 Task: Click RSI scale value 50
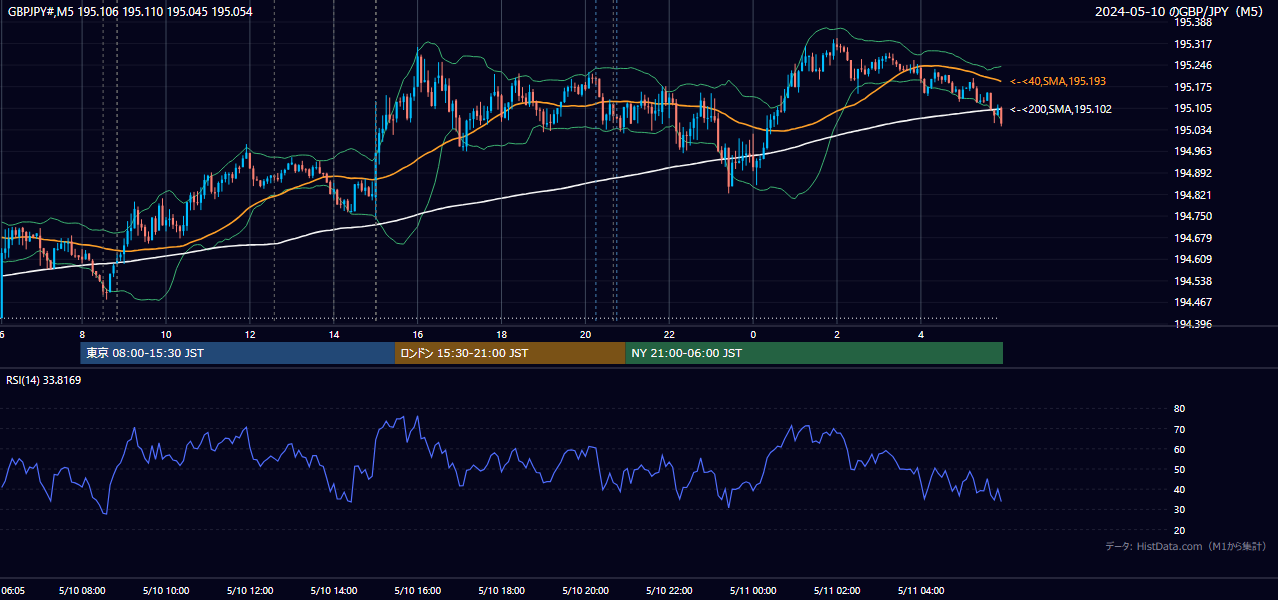click(1179, 470)
